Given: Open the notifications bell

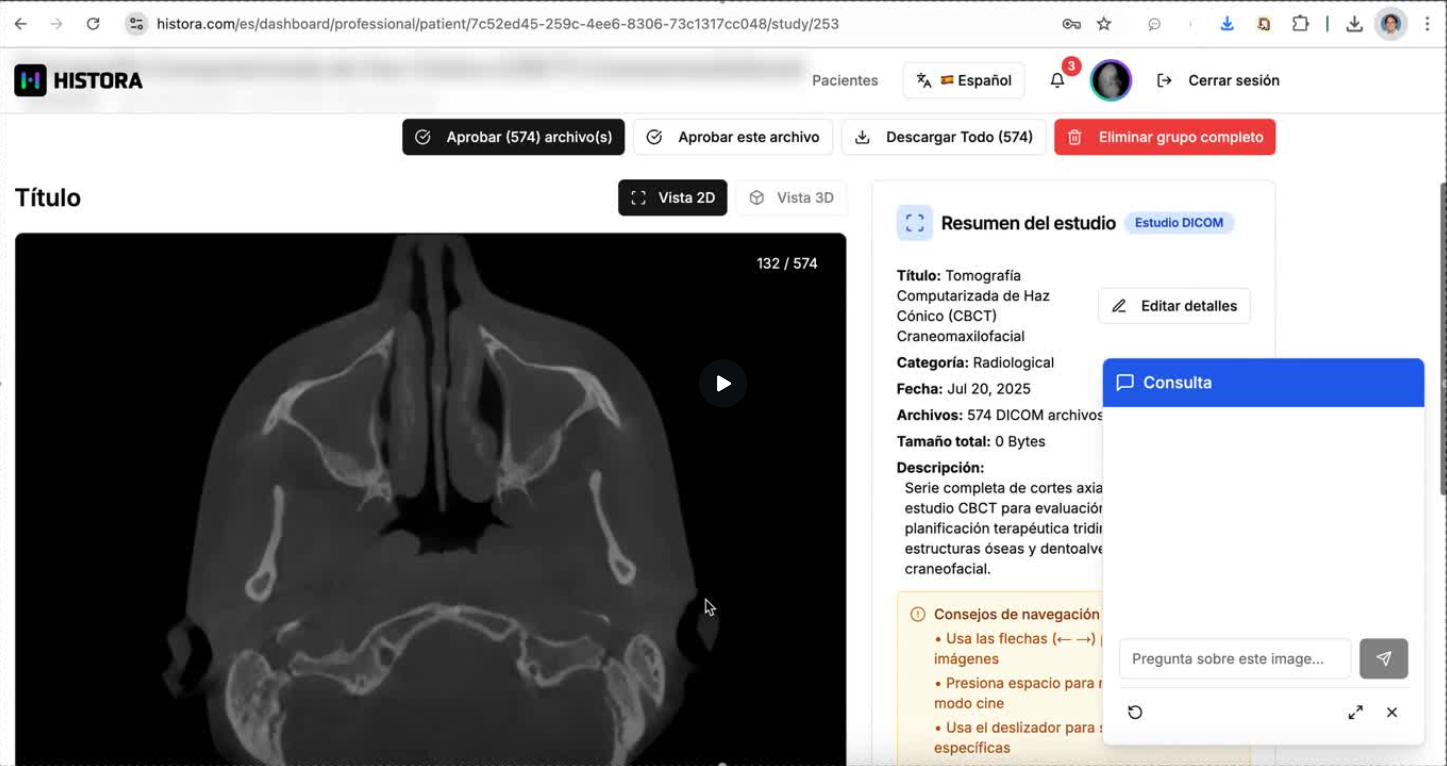Looking at the screenshot, I should (1057, 81).
